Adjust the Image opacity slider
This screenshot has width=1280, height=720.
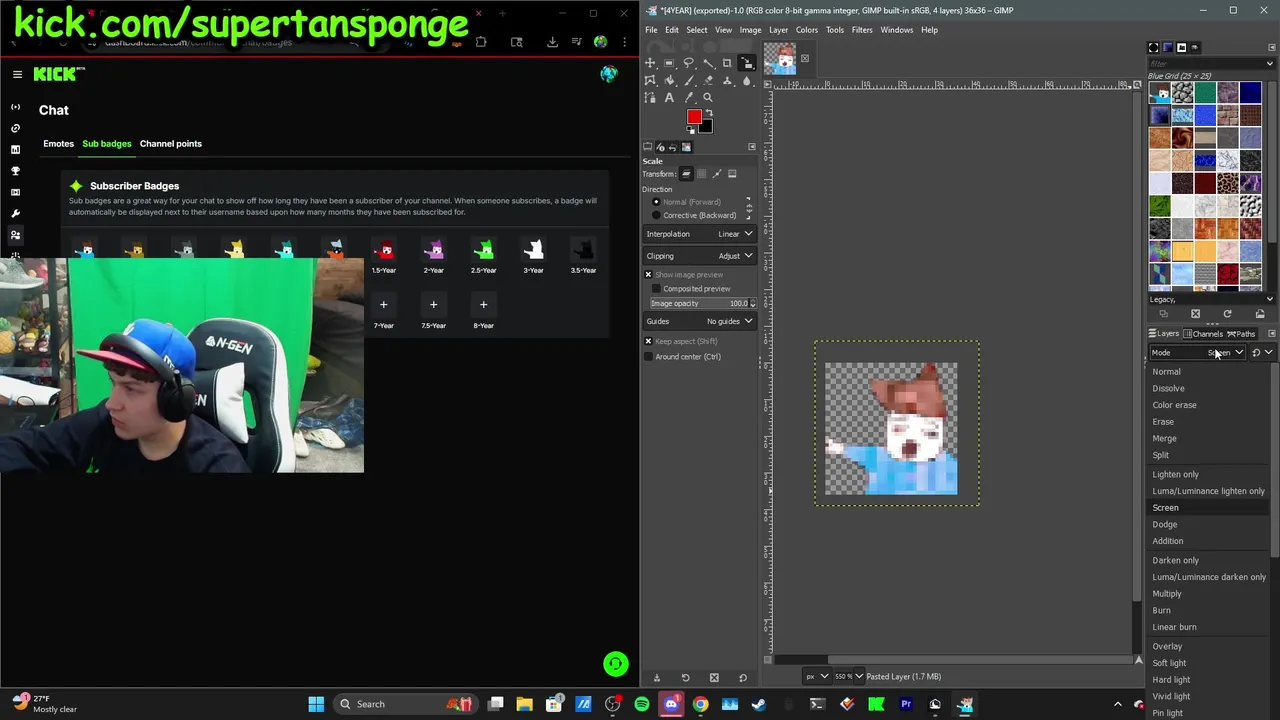click(702, 303)
